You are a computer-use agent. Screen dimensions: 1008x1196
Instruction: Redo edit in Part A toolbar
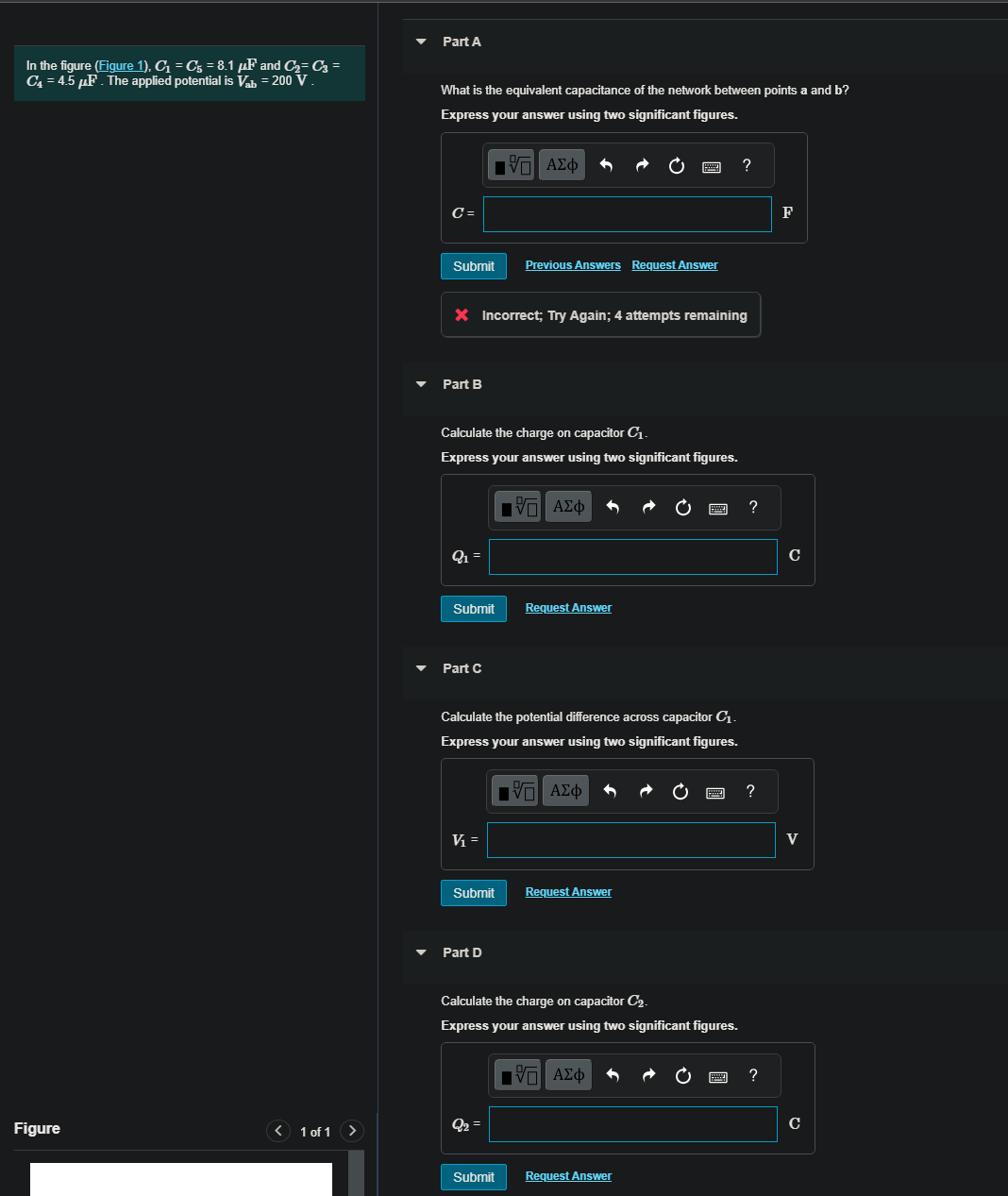(642, 166)
